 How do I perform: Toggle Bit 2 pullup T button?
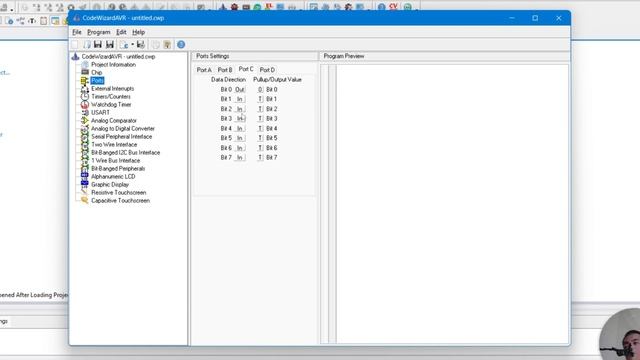(260, 109)
